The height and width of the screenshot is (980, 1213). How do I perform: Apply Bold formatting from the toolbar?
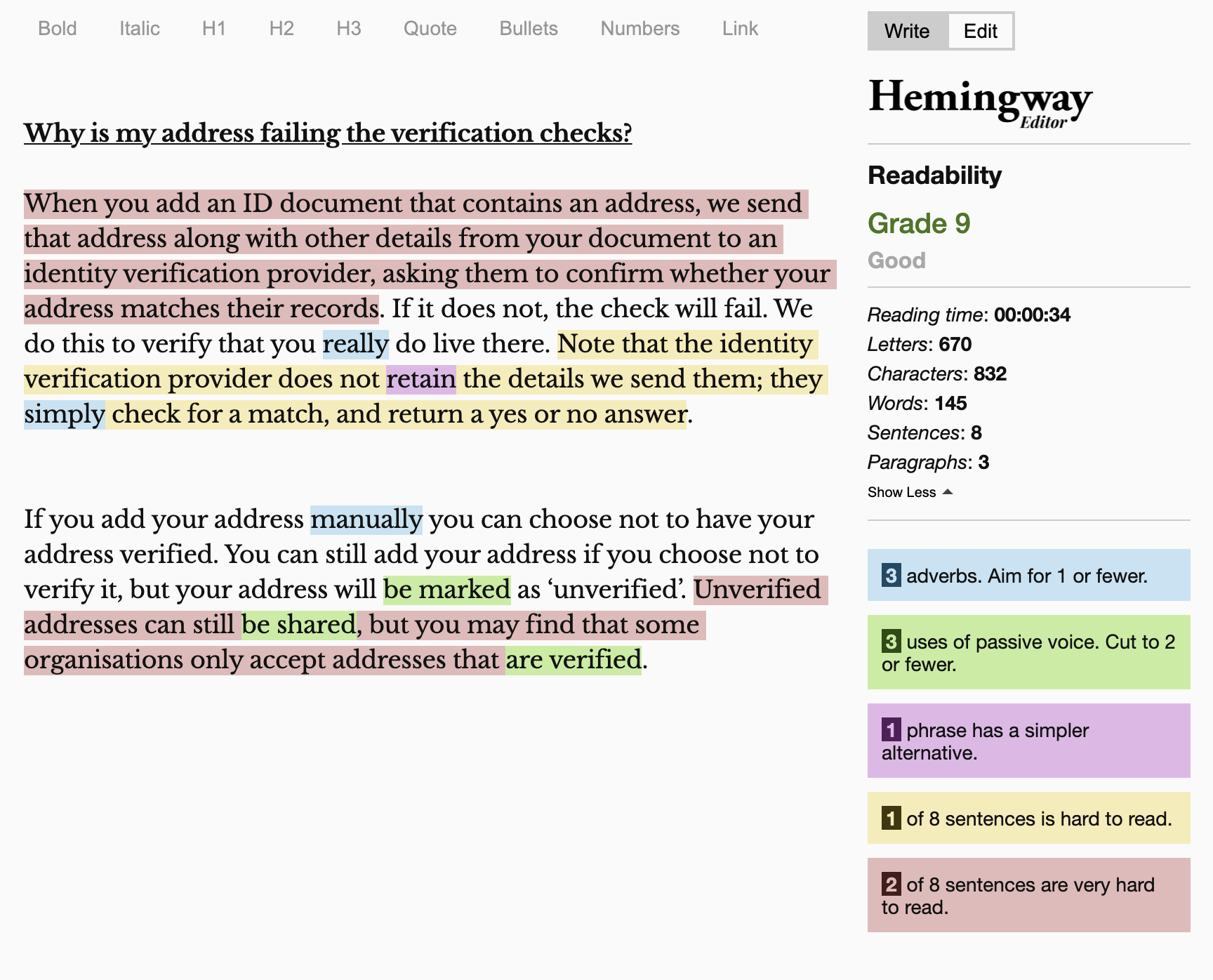coord(58,29)
